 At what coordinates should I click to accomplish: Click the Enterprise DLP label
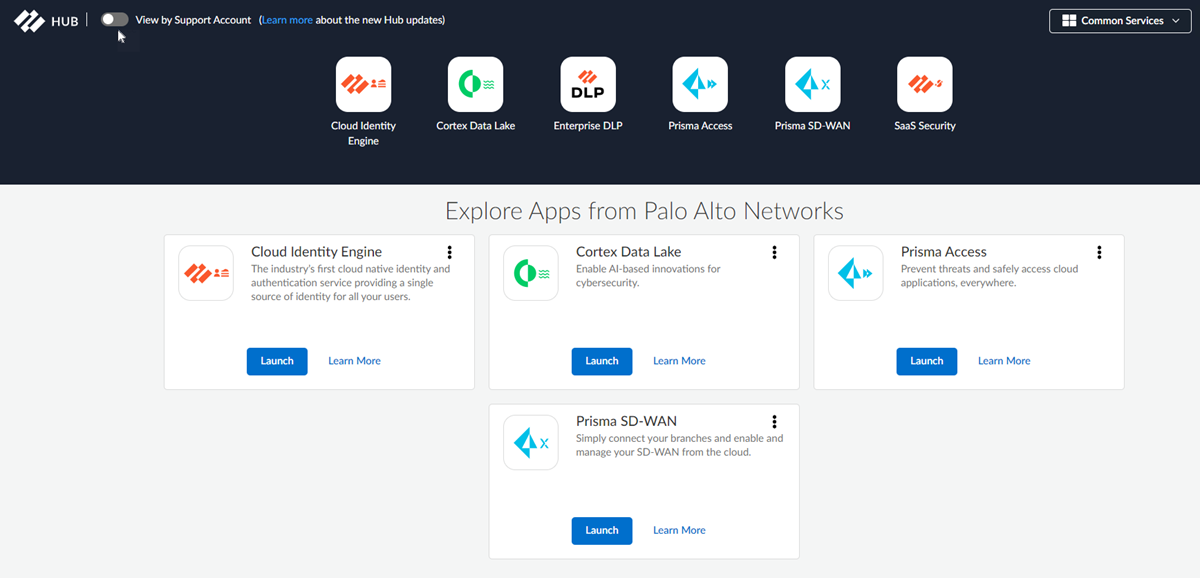coord(588,126)
